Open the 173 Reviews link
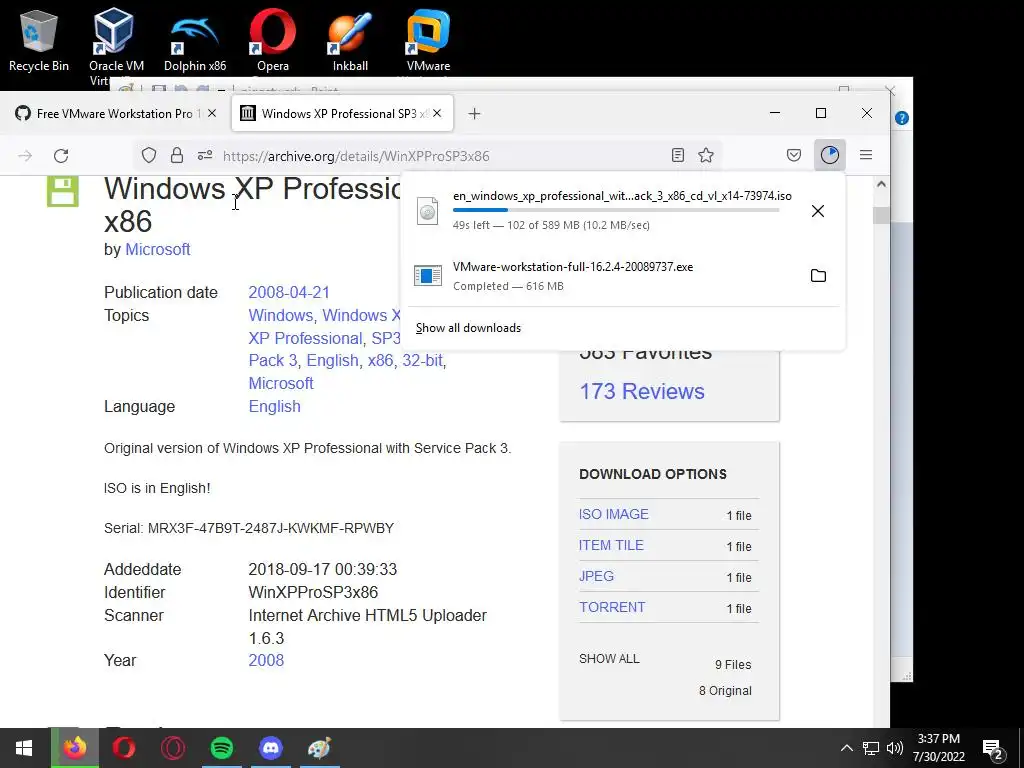 642,391
